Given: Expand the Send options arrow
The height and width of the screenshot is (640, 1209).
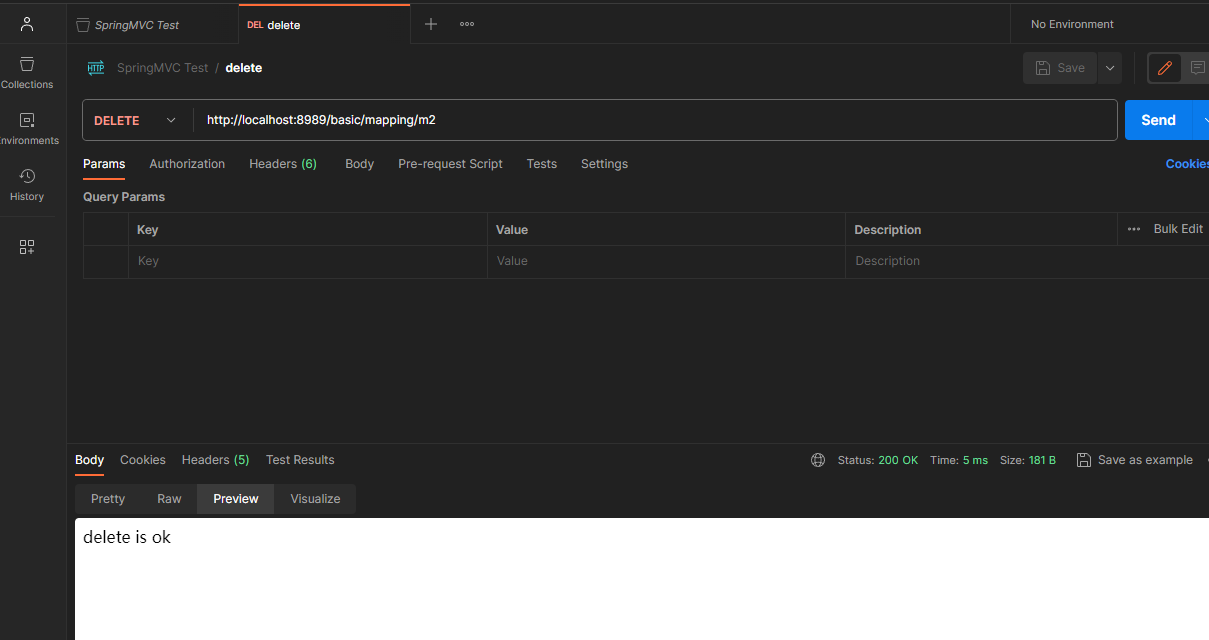Looking at the screenshot, I should click(x=1201, y=120).
